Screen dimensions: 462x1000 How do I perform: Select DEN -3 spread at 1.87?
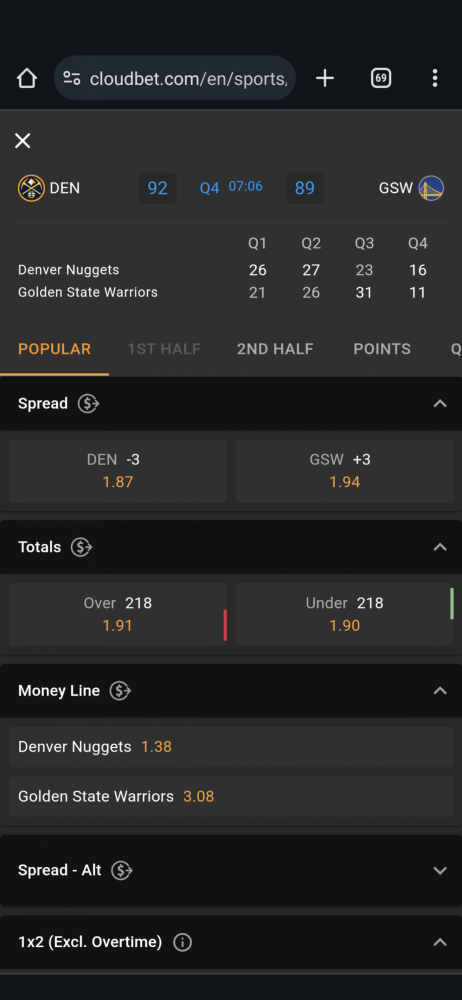click(x=118, y=471)
